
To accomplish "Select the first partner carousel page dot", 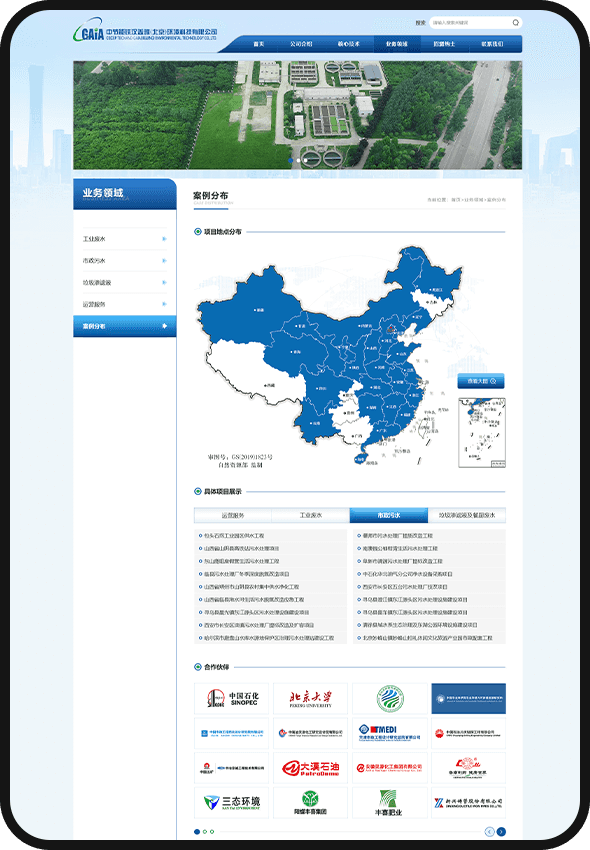I will [x=197, y=832].
